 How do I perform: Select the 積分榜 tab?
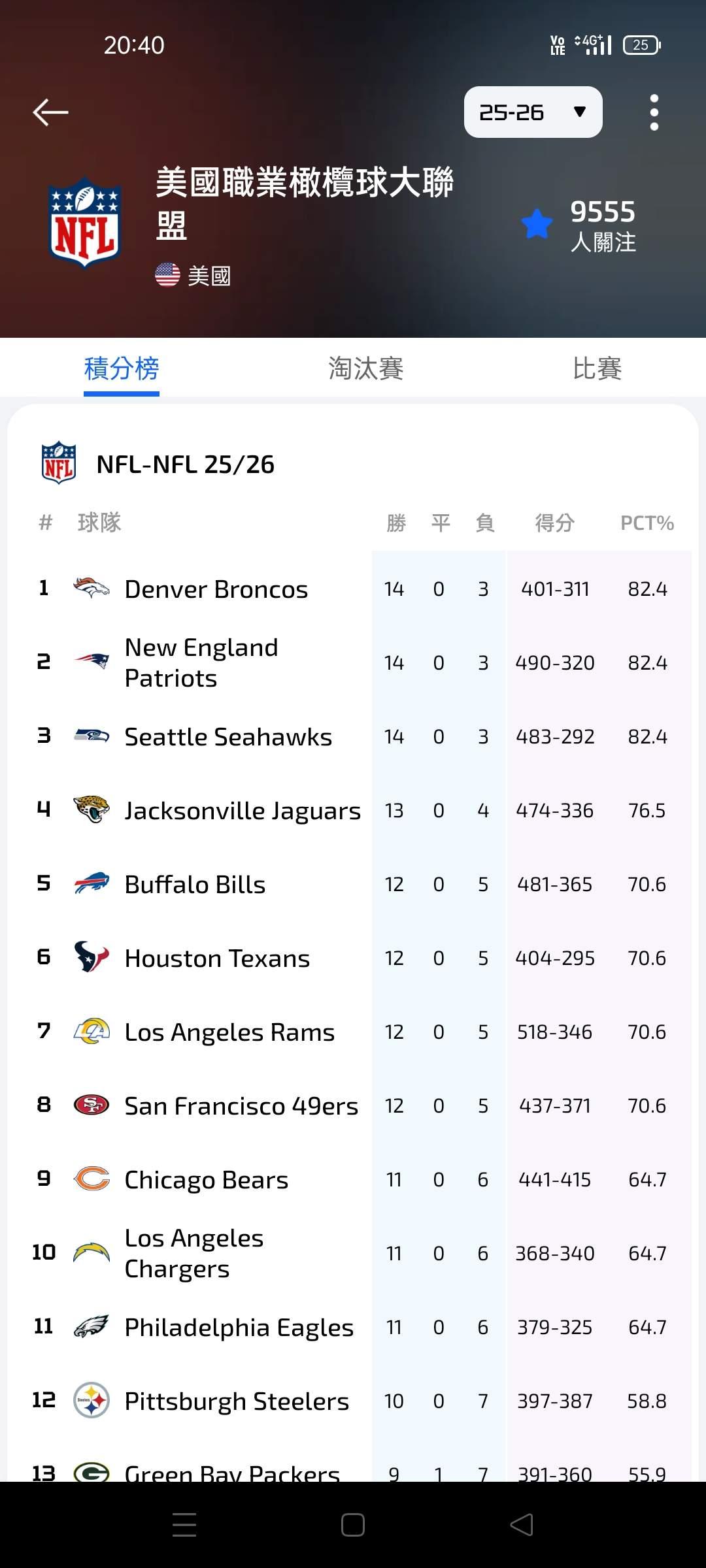point(122,368)
